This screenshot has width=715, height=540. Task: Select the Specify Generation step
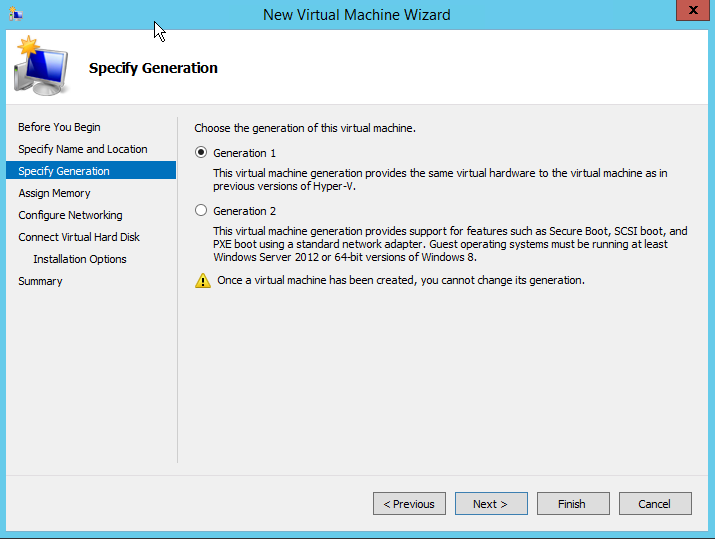[x=64, y=171]
